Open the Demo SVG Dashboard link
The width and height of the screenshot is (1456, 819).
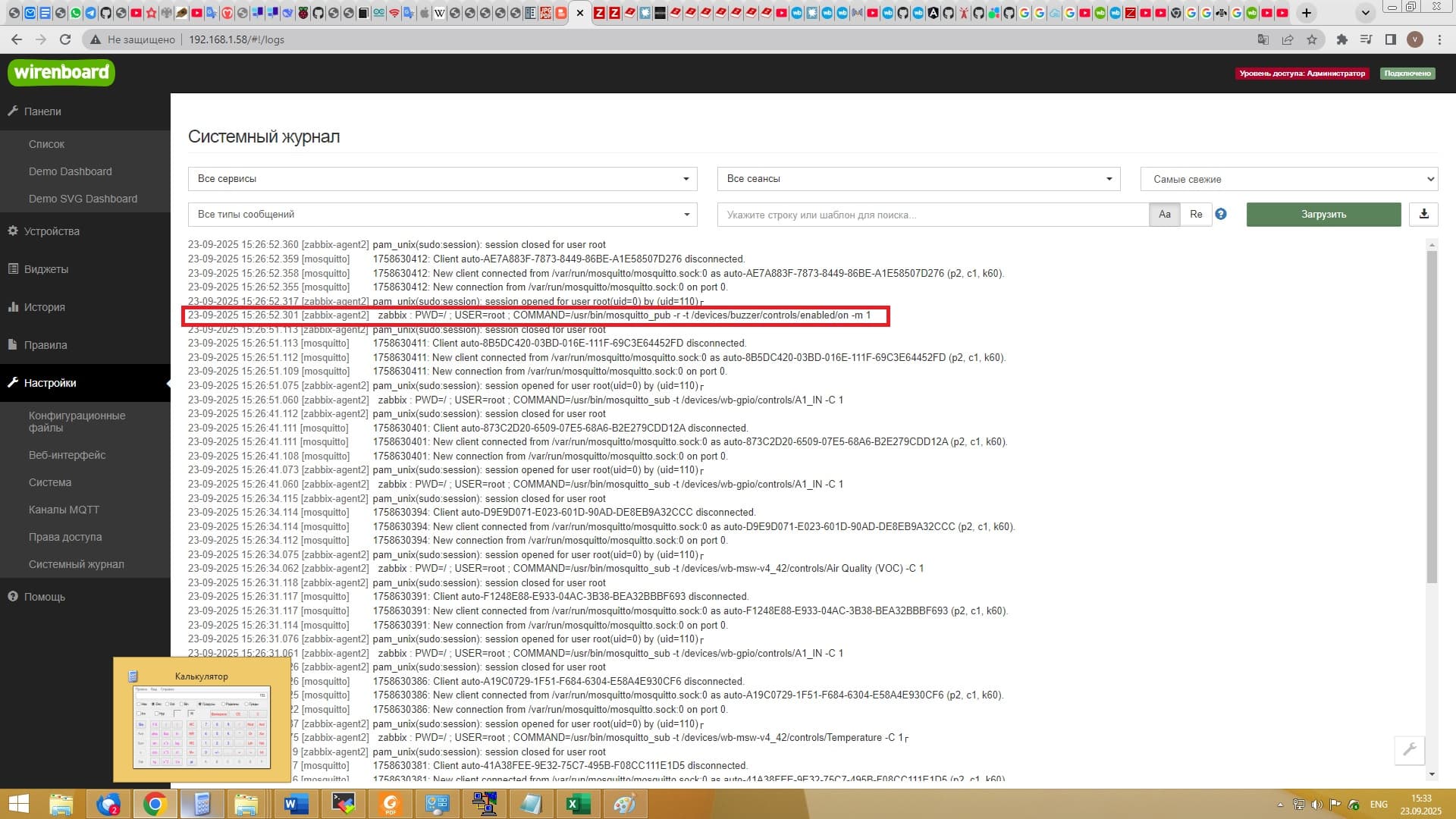tap(83, 199)
